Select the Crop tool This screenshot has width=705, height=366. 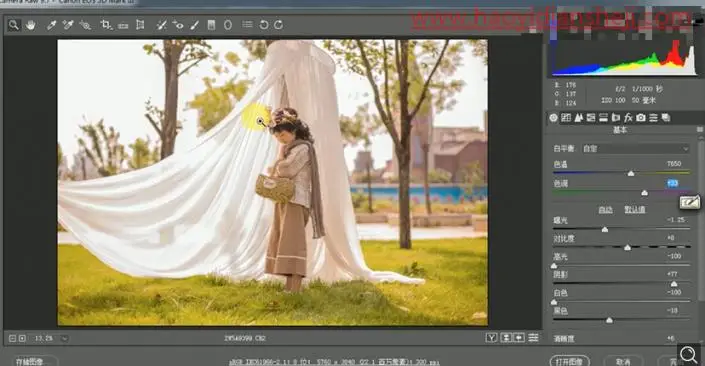click(x=106, y=25)
